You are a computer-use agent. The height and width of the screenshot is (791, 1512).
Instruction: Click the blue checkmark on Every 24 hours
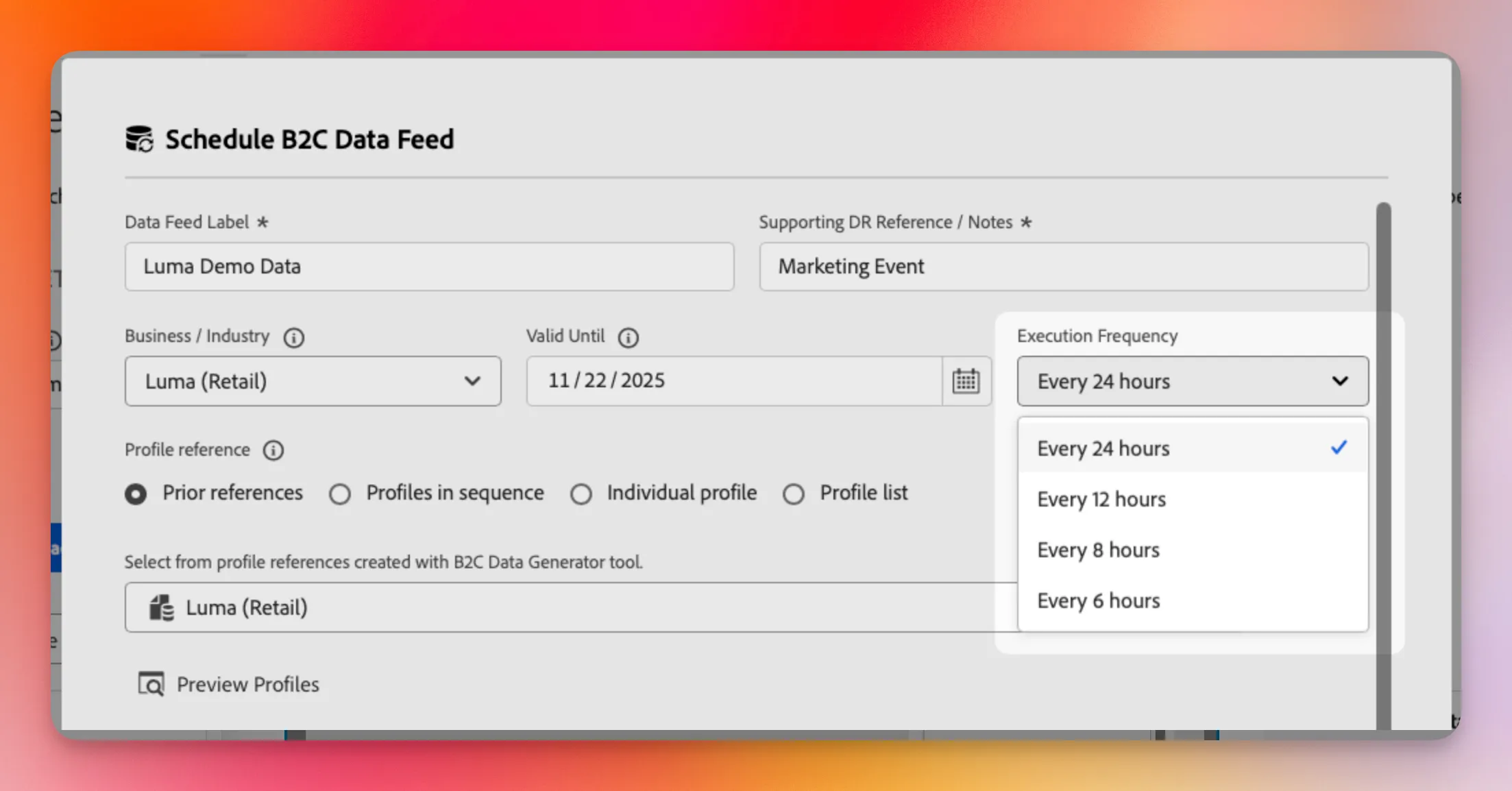pyautogui.click(x=1339, y=448)
